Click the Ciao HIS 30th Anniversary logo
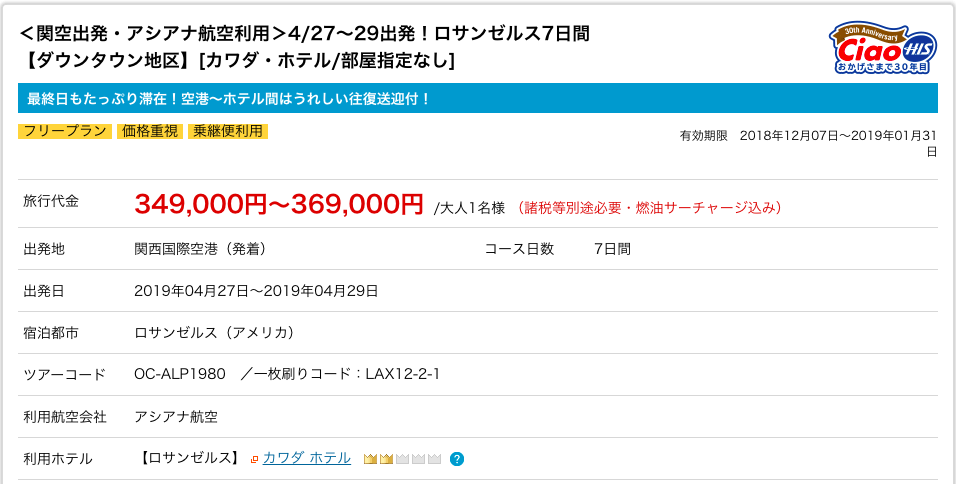Image resolution: width=956 pixels, height=484 pixels. coord(882,50)
